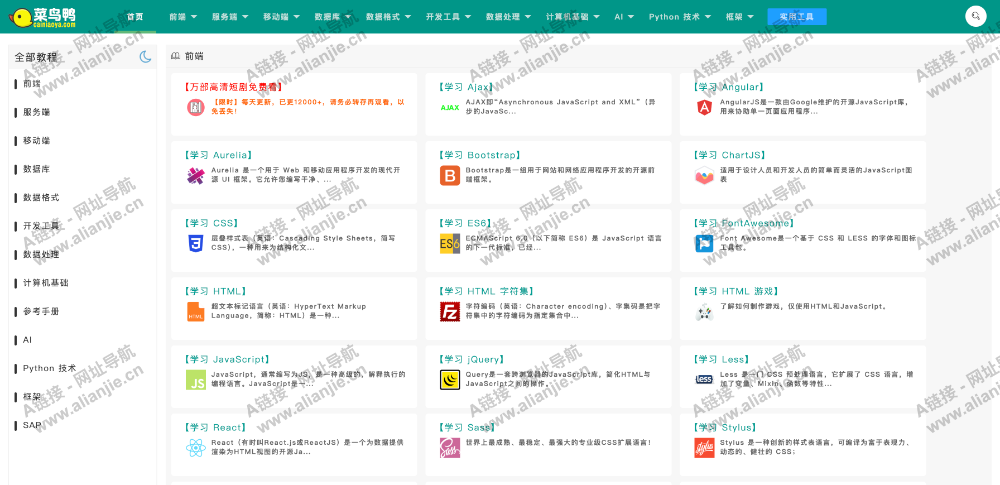Viewport: 1000px width, 485px height.
Task: Open the 【学习 jQuery】 link
Action: [x=471, y=359]
